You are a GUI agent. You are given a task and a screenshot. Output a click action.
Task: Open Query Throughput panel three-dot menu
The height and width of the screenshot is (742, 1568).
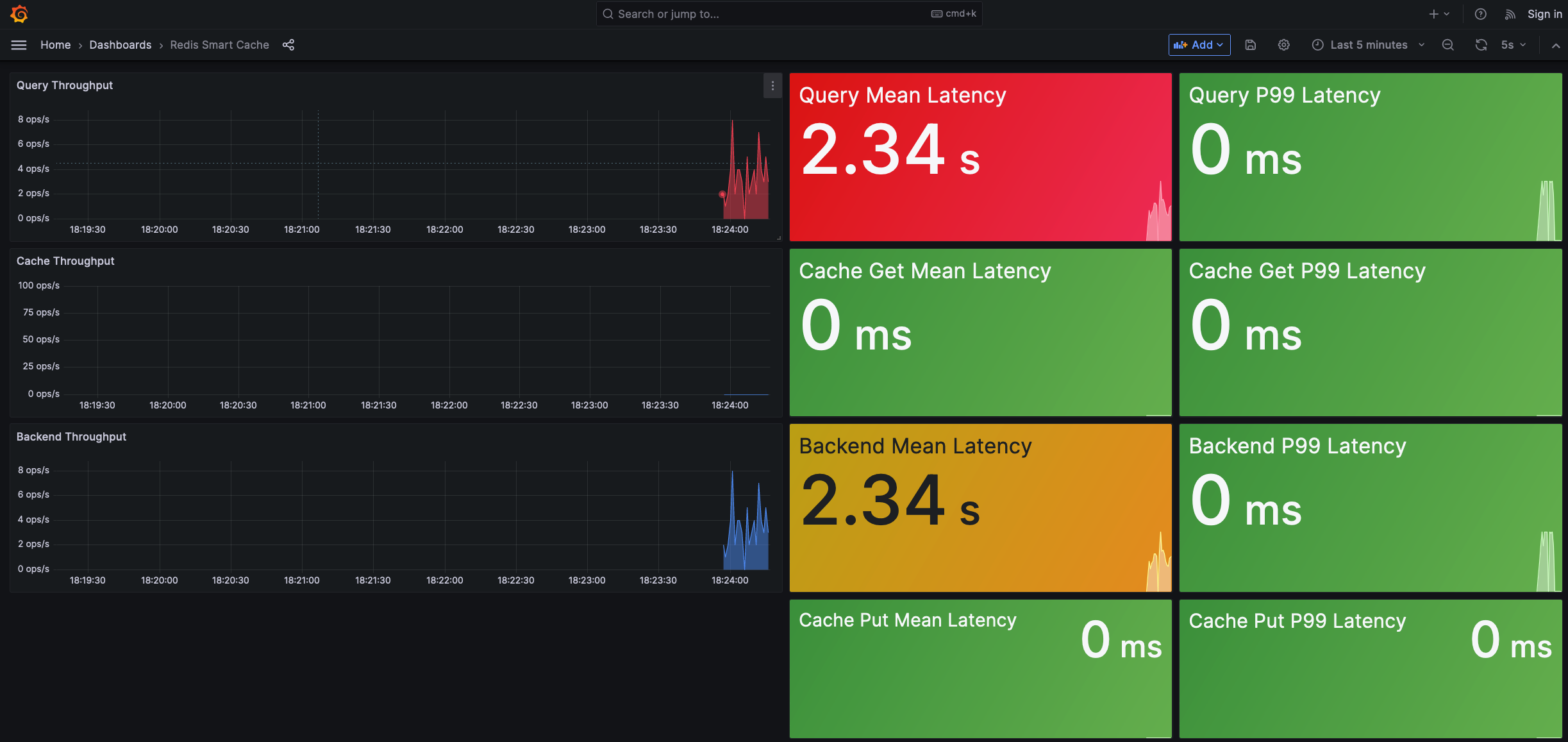[772, 85]
